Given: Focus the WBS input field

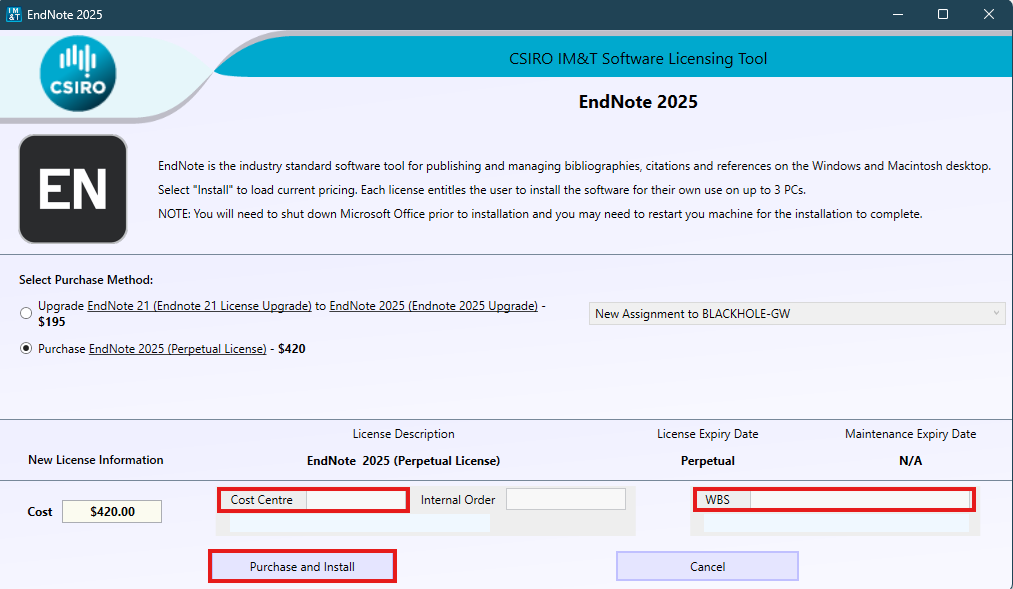Looking at the screenshot, I should (861, 500).
